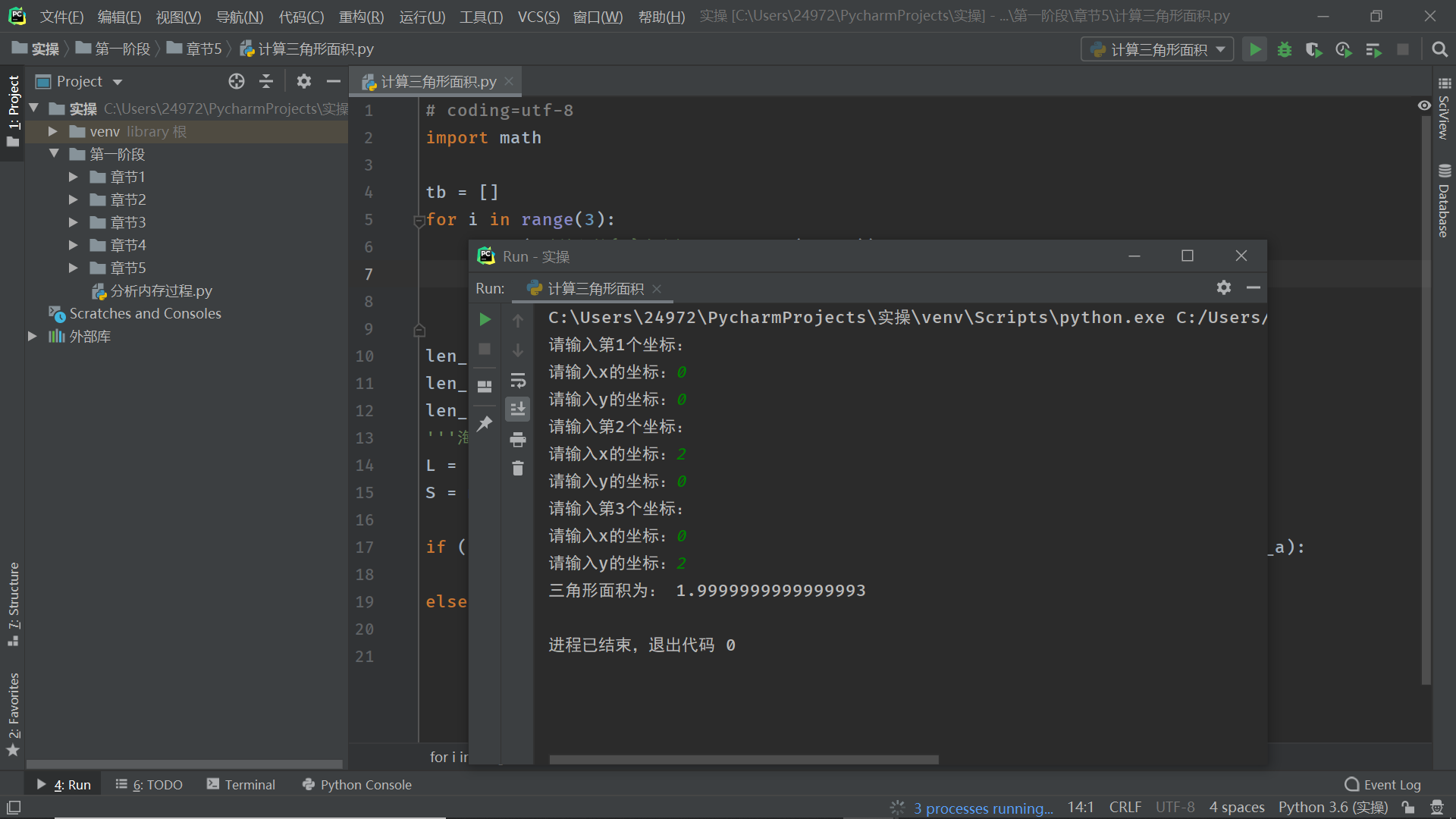Open the Python Console tab
1456x819 pixels.
click(356, 785)
